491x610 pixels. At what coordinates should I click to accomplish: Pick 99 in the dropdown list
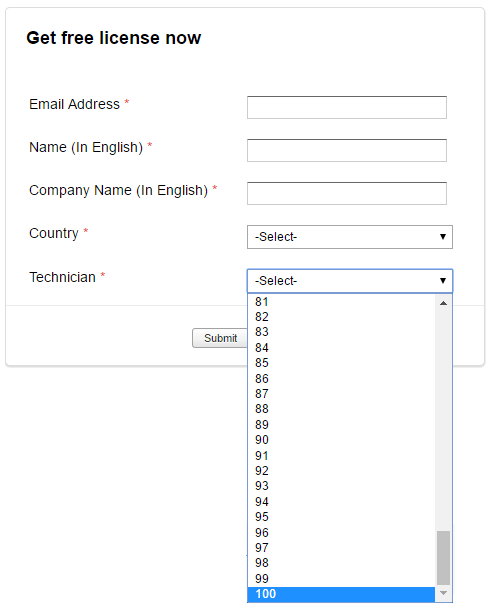341,578
